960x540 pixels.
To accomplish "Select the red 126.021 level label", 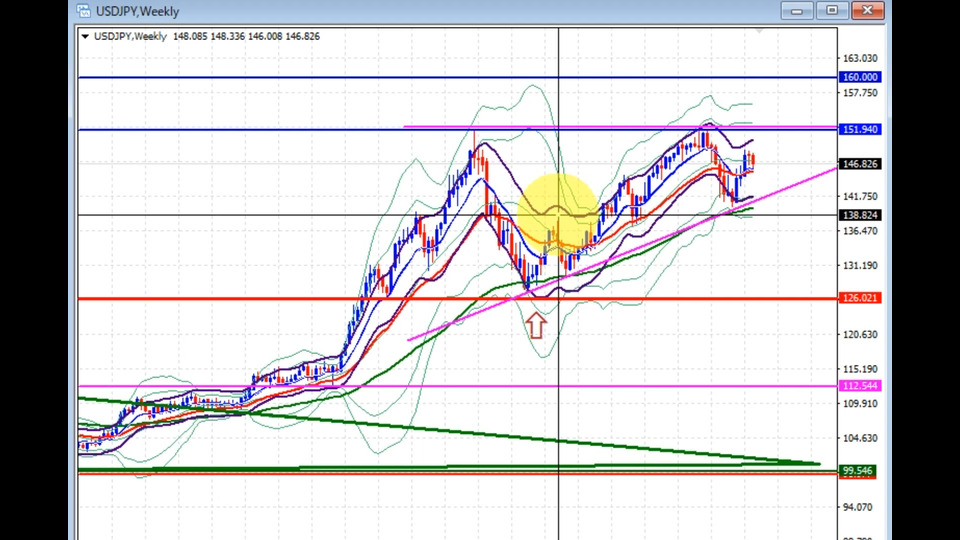I will coord(860,298).
